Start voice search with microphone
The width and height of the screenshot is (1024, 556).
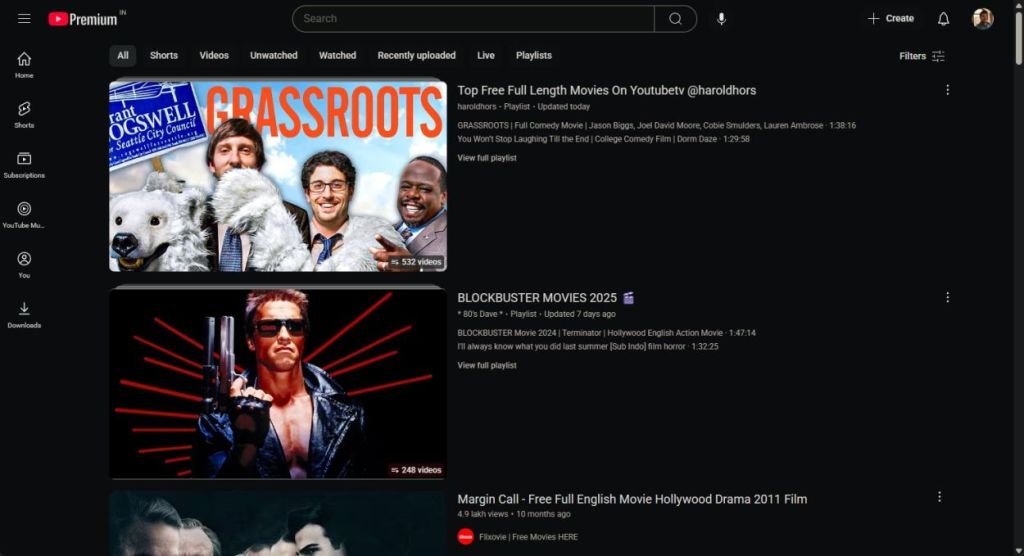pos(721,19)
